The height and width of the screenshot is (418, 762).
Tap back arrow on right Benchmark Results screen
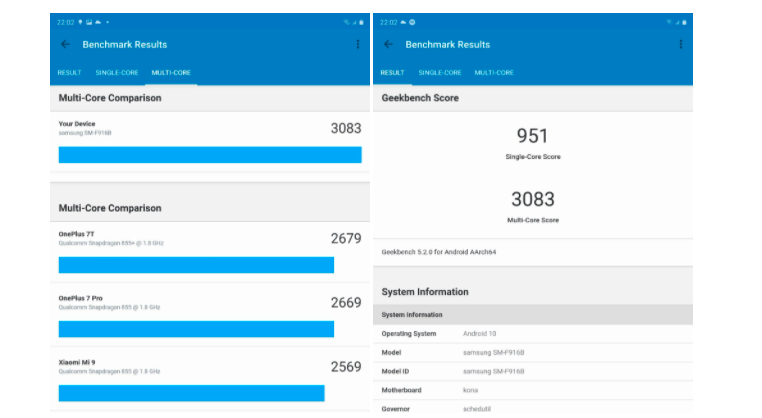(387, 44)
